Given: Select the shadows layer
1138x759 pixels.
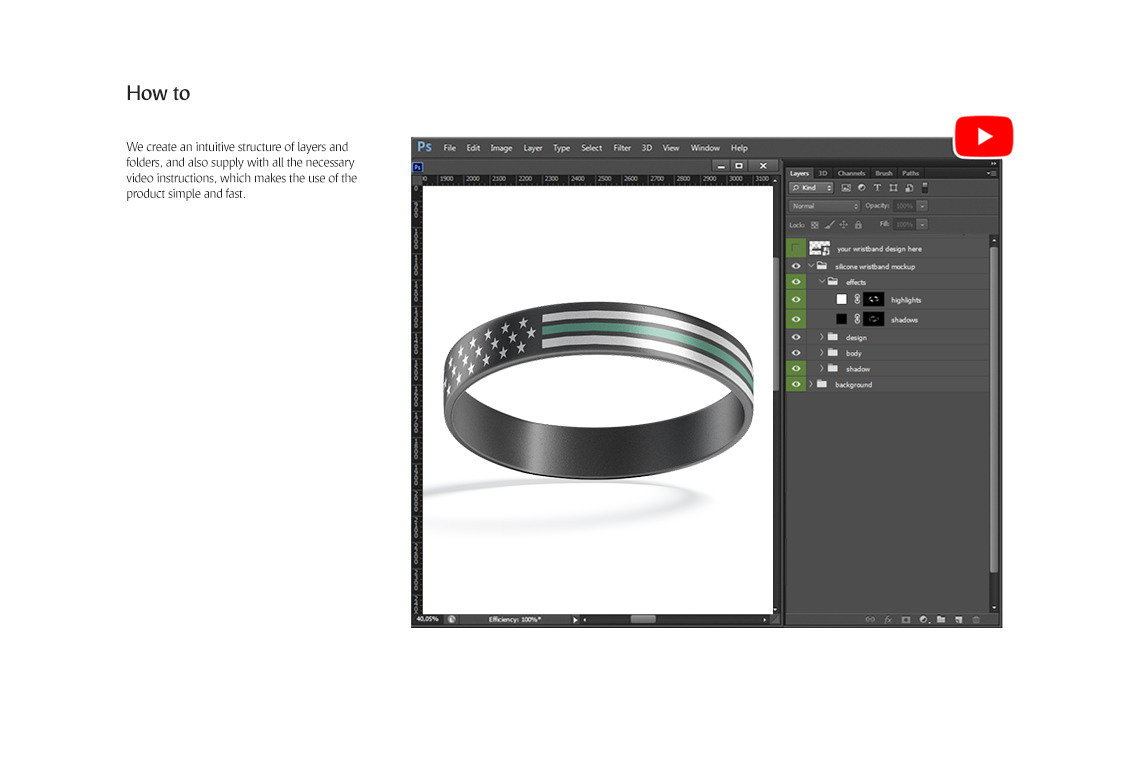Looking at the screenshot, I should [904, 320].
